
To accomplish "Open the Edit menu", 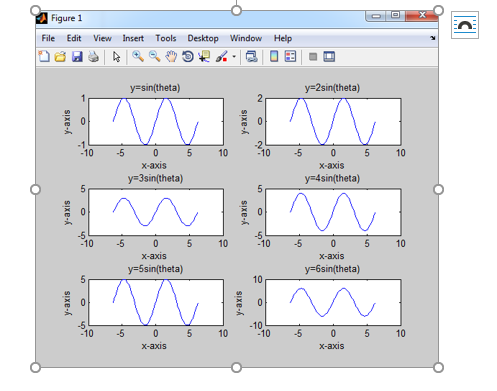I will tap(74, 38).
